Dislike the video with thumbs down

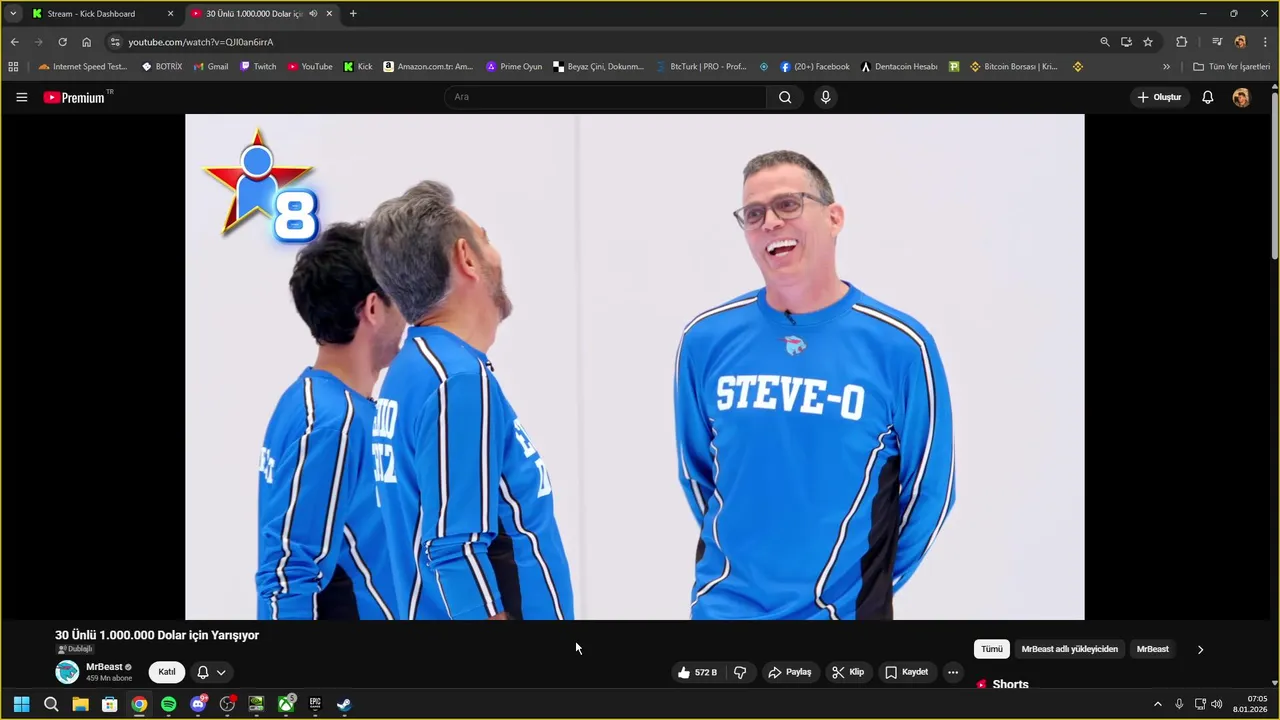coord(740,672)
